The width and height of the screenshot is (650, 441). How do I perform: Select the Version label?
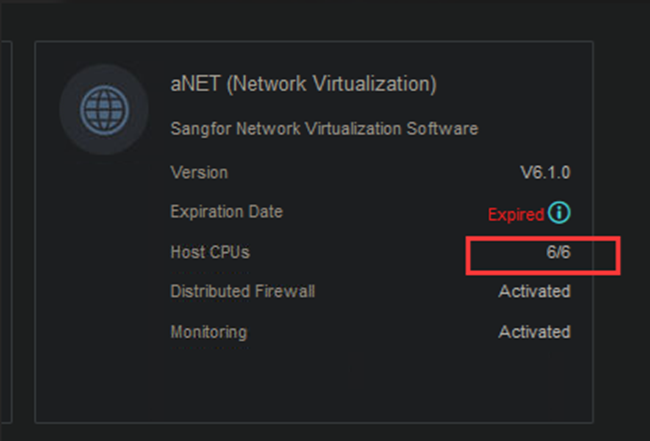pos(199,172)
